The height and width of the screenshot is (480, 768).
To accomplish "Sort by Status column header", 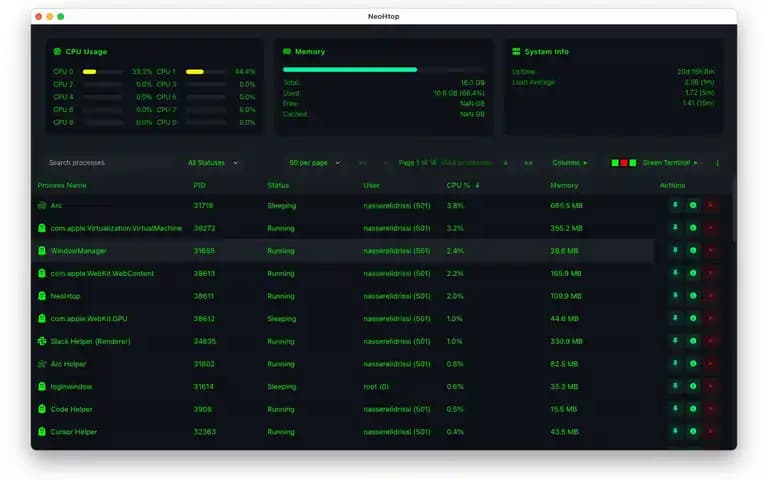I will (x=278, y=185).
